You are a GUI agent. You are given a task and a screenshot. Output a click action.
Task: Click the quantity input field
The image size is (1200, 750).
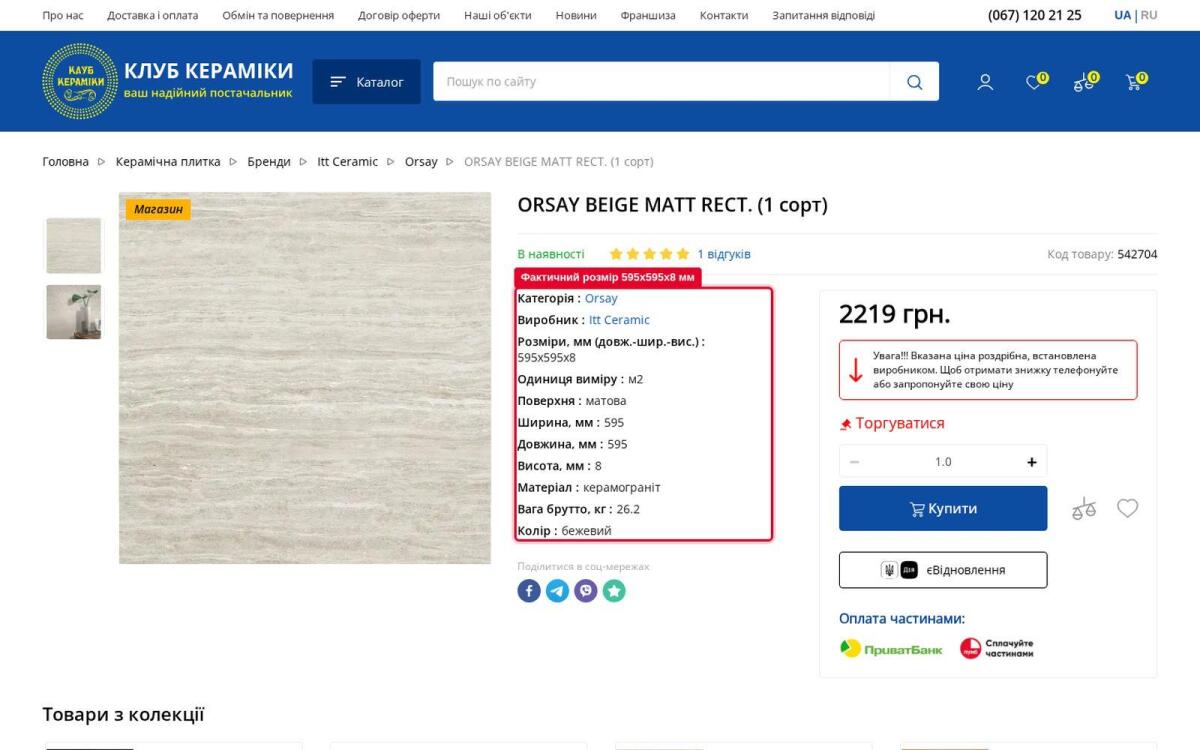click(x=943, y=462)
